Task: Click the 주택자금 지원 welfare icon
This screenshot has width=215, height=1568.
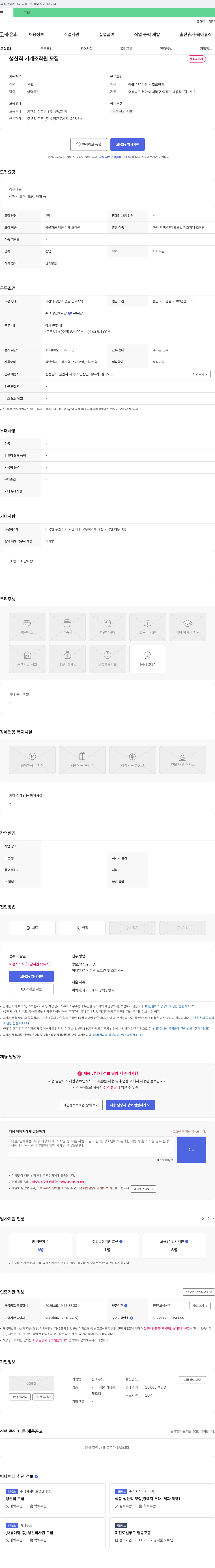Action: point(27,659)
